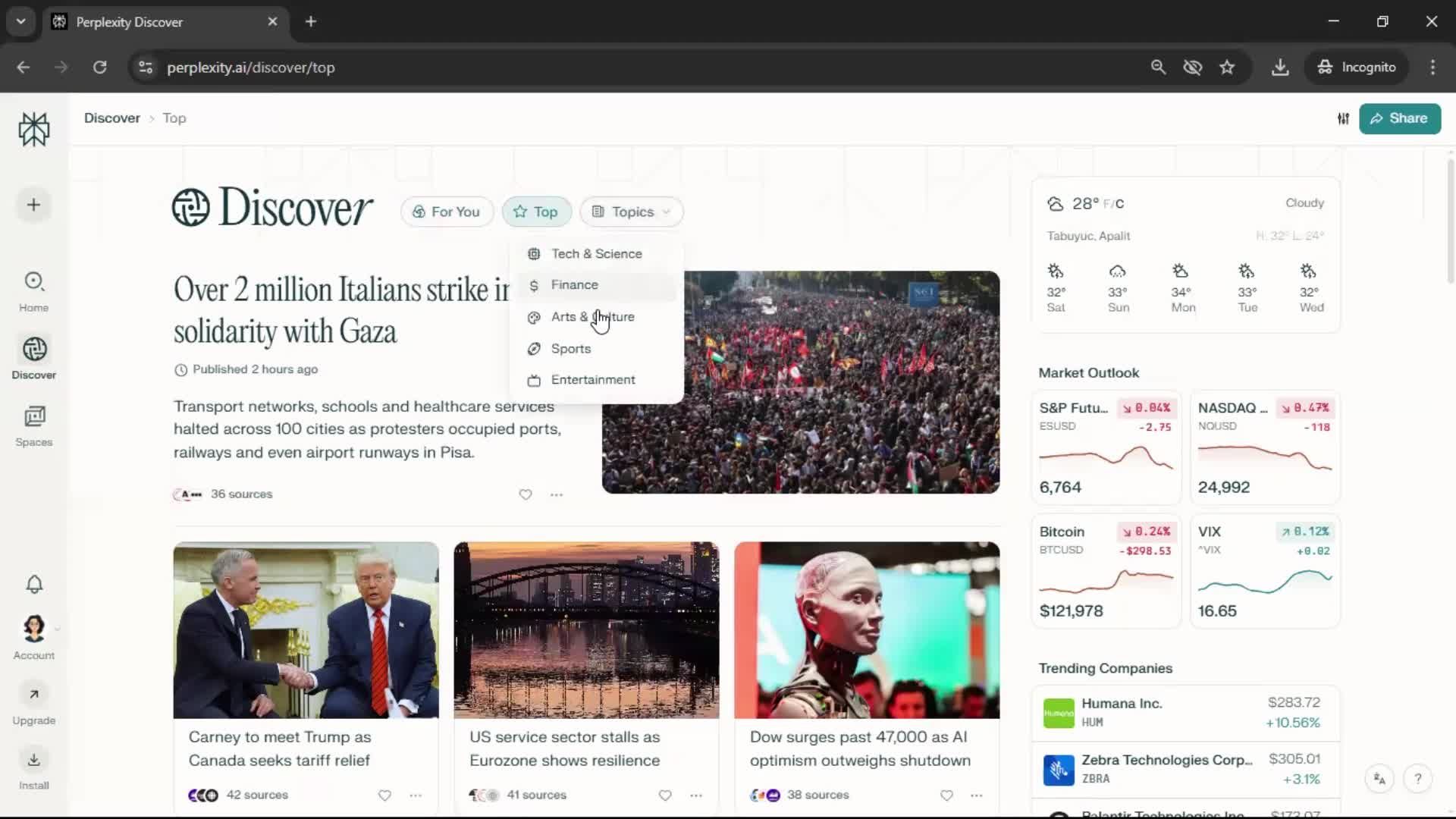Screen dimensions: 1456x819
Task: Click the Install download icon
Action: (34, 760)
